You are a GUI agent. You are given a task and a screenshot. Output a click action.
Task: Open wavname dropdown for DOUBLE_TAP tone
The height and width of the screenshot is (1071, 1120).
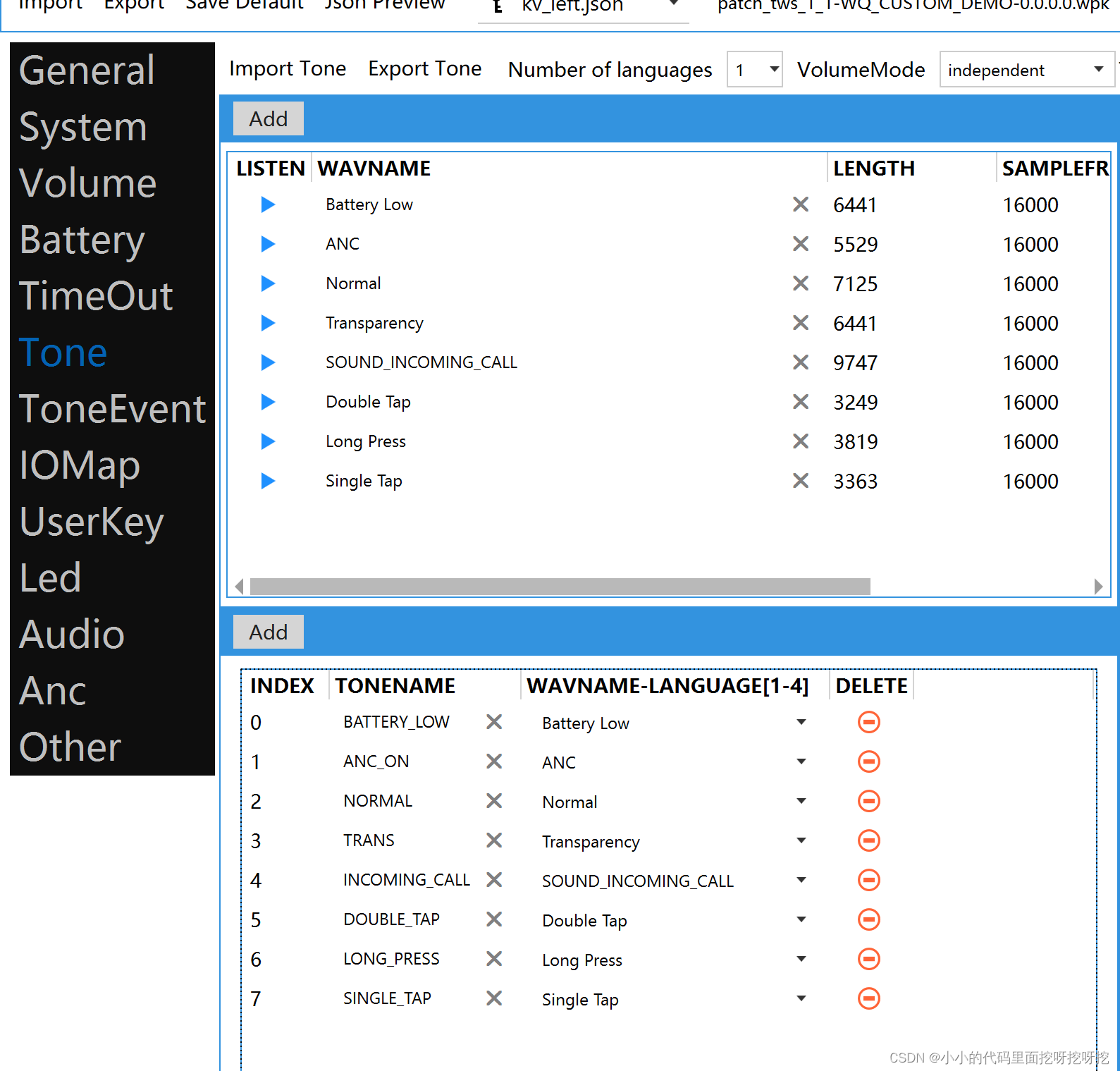pyautogui.click(x=801, y=919)
